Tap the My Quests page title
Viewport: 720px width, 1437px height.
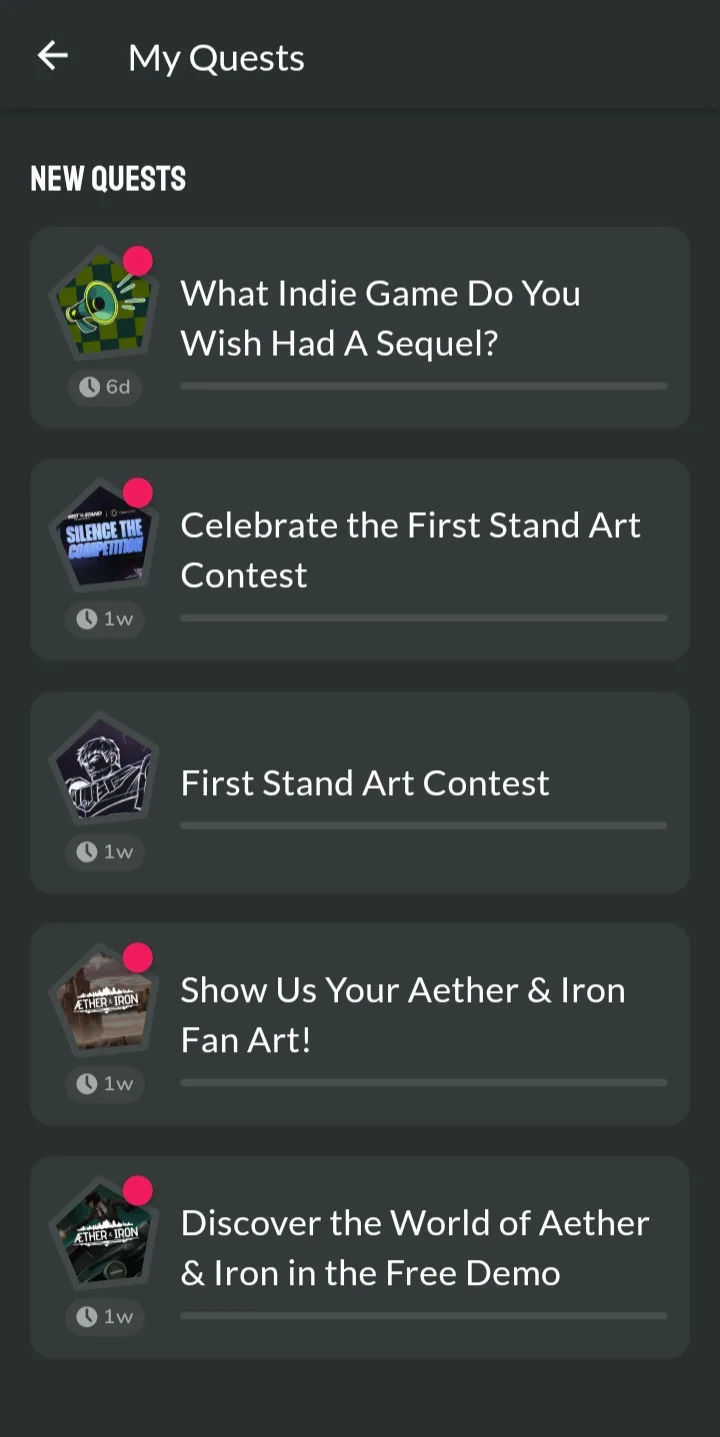216,58
